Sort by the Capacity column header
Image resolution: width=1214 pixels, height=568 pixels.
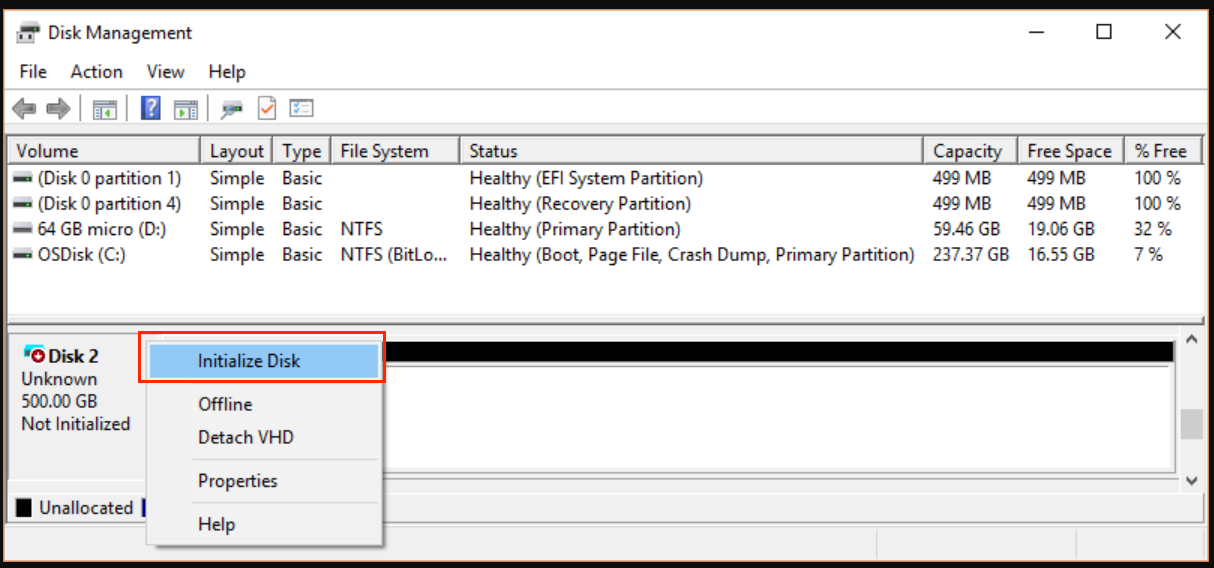(968, 151)
